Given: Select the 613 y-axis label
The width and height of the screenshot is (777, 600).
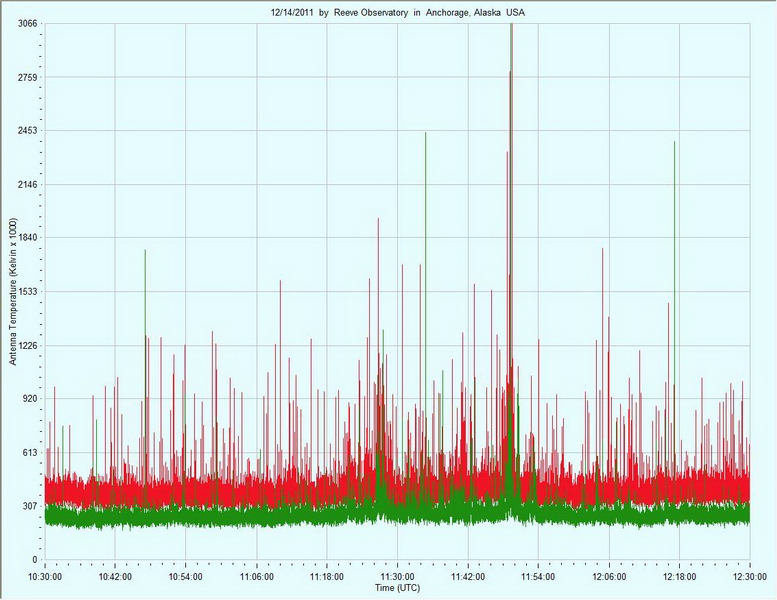Looking at the screenshot, I should [x=30, y=452].
